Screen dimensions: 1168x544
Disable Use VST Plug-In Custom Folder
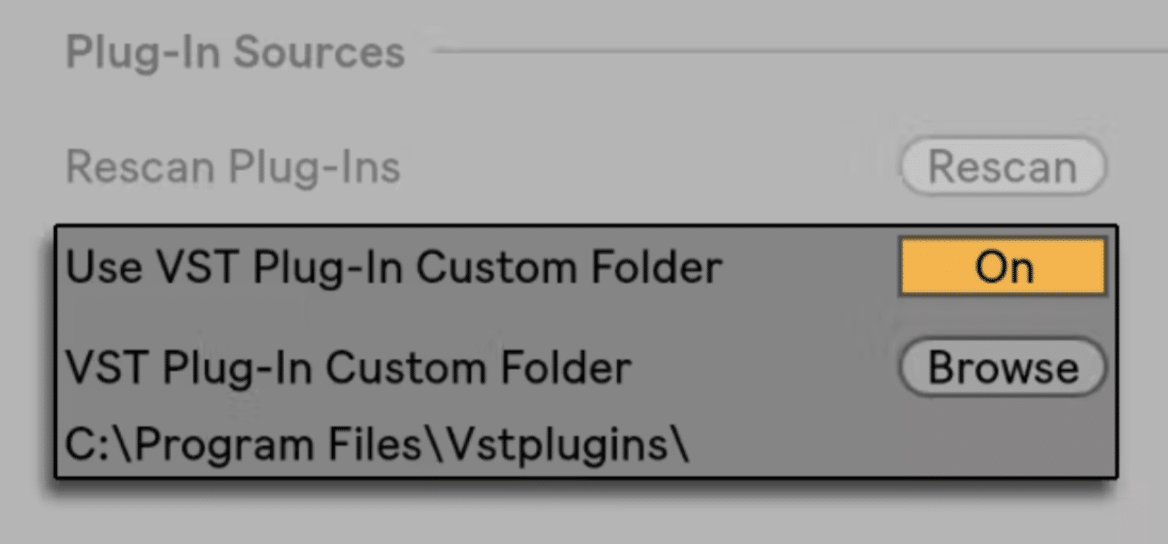[x=1003, y=267]
